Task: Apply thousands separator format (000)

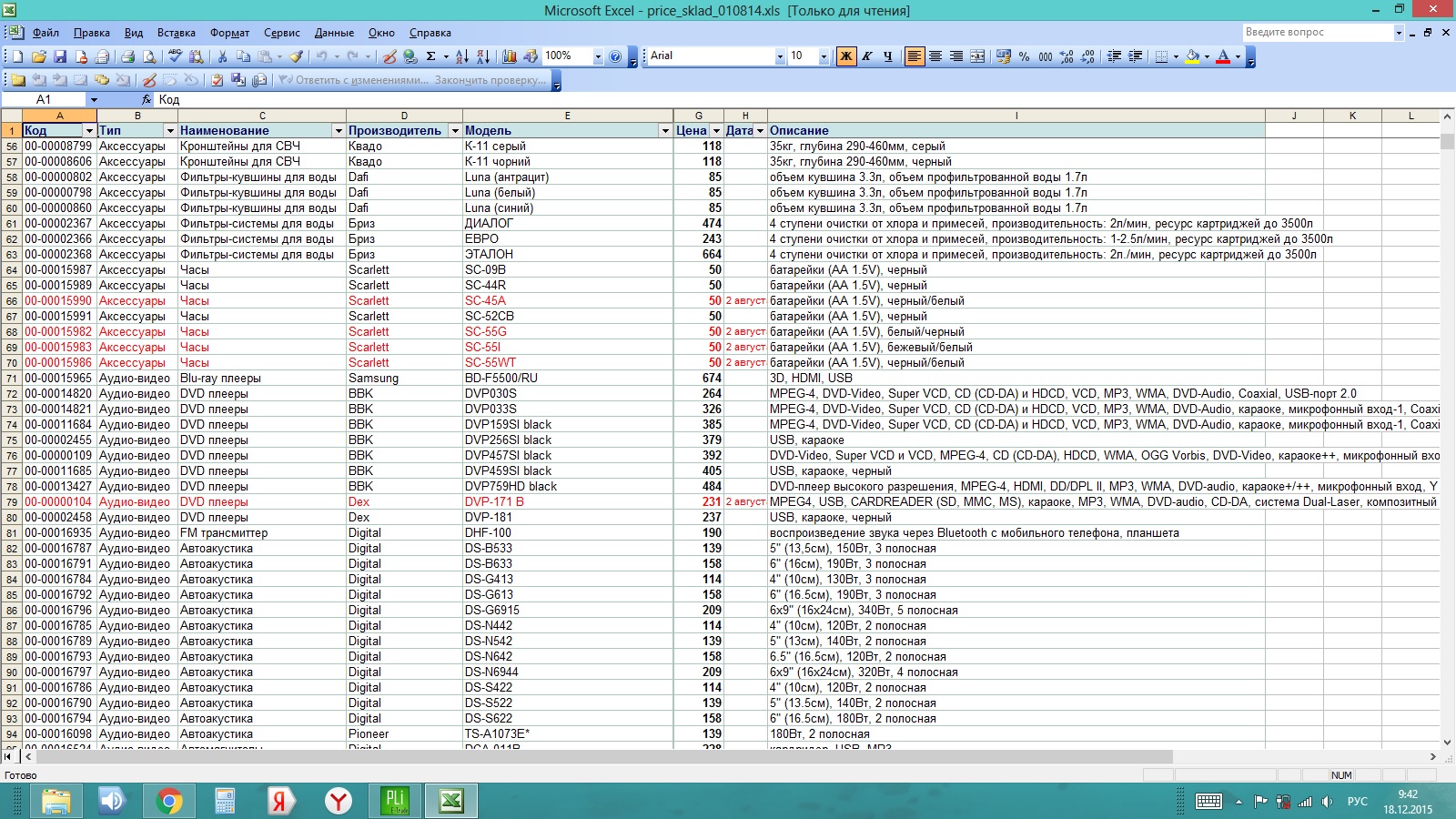Action: (1046, 56)
